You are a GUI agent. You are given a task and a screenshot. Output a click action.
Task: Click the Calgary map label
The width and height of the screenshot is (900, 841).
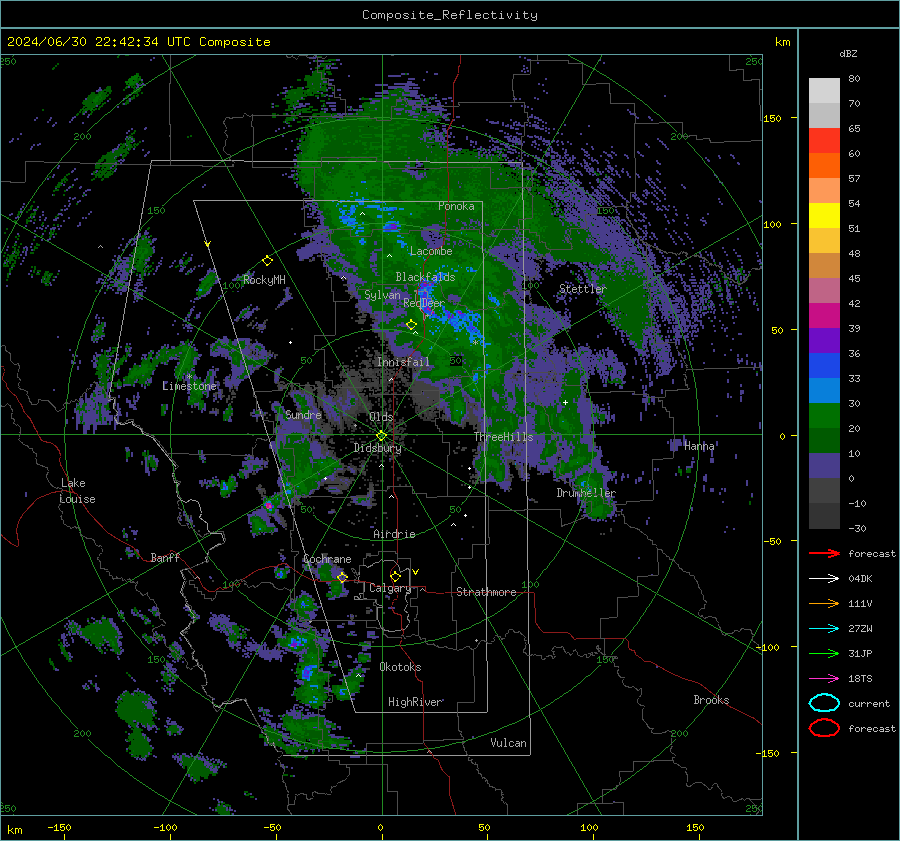point(390,588)
